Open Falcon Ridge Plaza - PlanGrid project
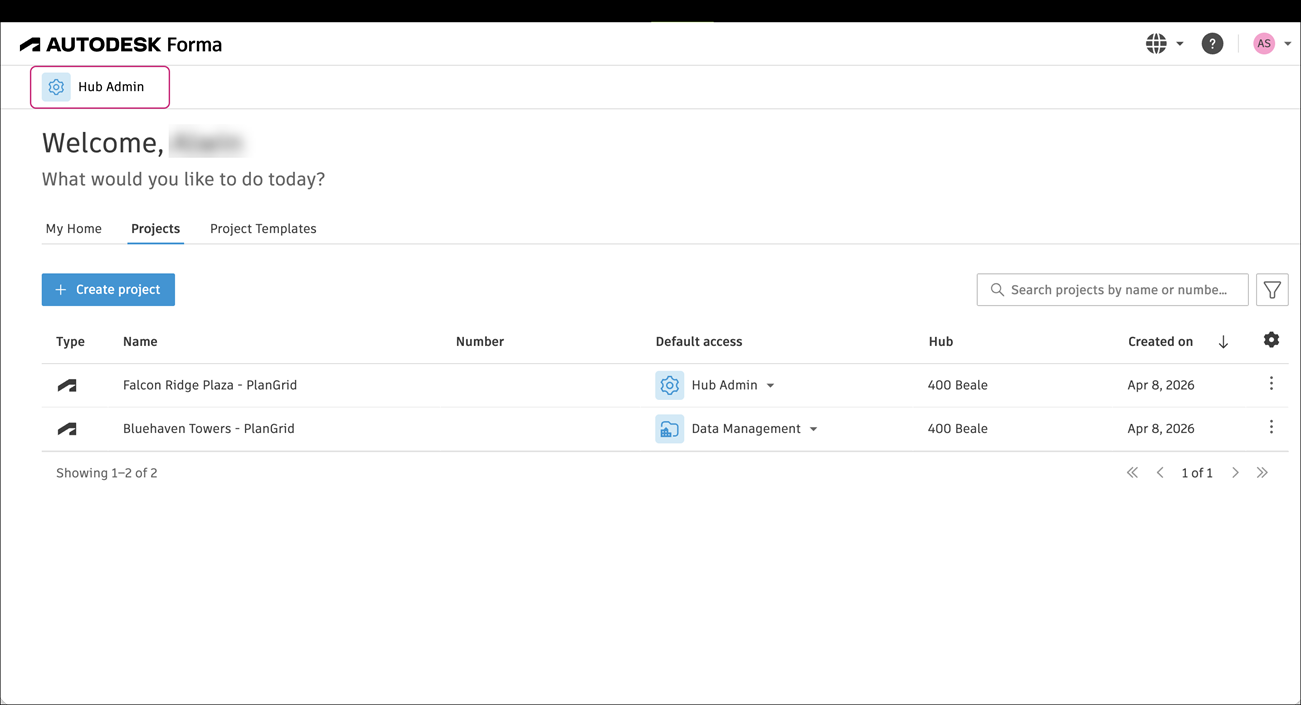The width and height of the screenshot is (1301, 705). [x=210, y=385]
